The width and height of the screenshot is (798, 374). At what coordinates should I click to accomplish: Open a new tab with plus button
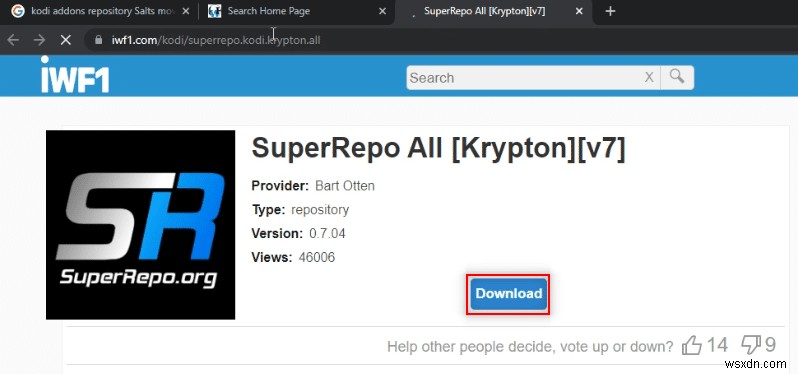611,11
